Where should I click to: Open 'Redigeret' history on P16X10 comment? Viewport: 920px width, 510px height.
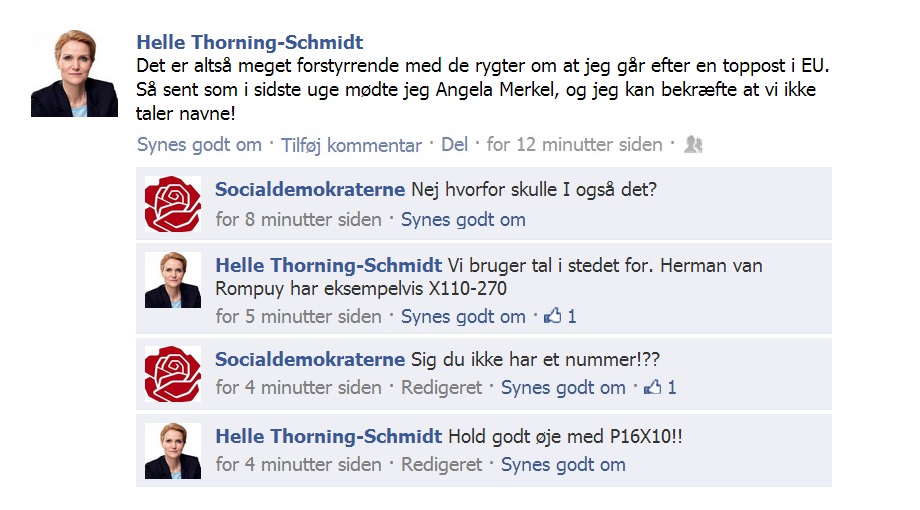tap(441, 465)
